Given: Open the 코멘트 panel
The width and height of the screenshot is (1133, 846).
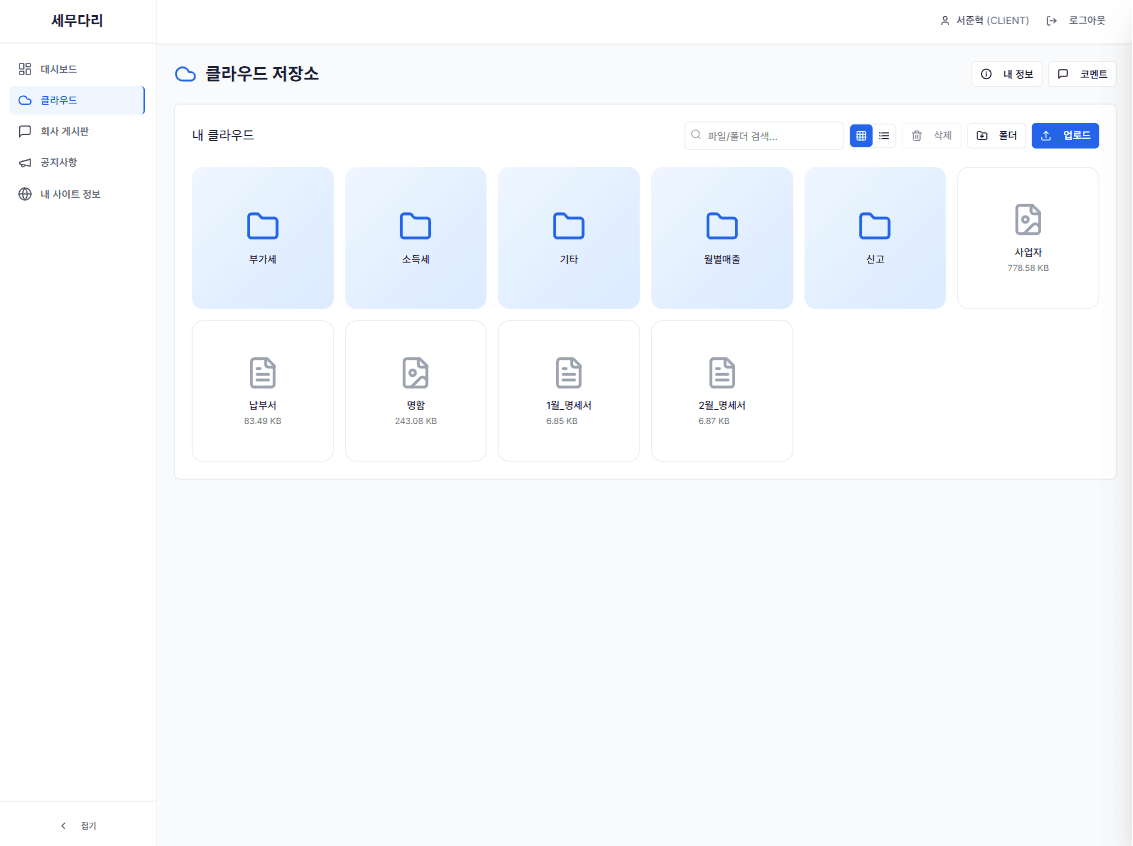Looking at the screenshot, I should click(x=1082, y=73).
